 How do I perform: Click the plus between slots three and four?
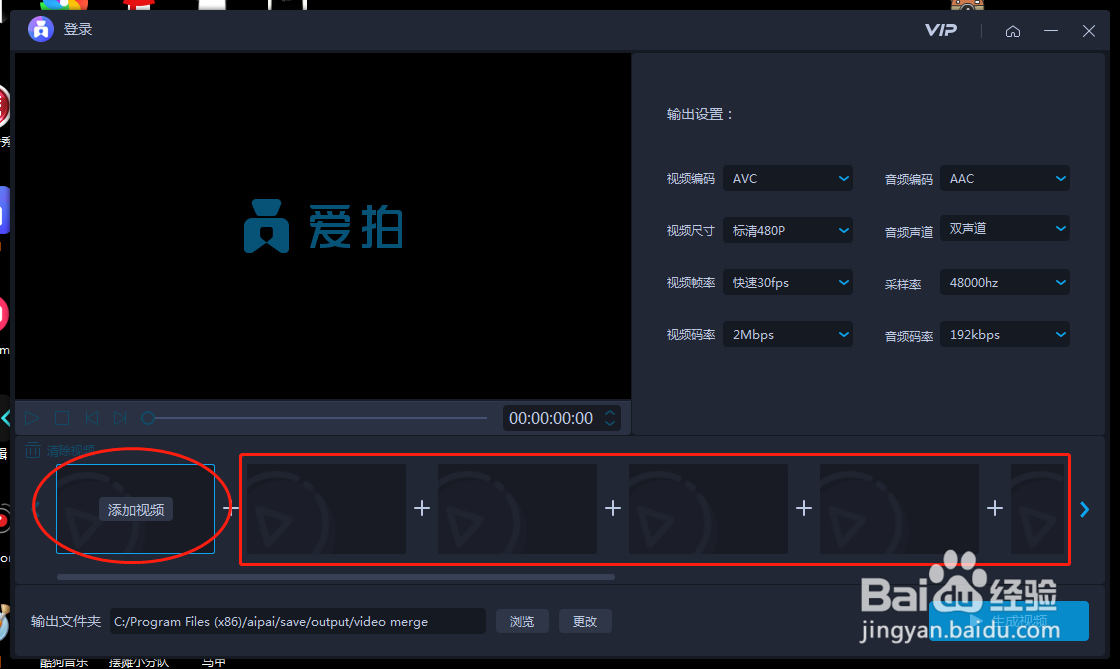point(613,508)
